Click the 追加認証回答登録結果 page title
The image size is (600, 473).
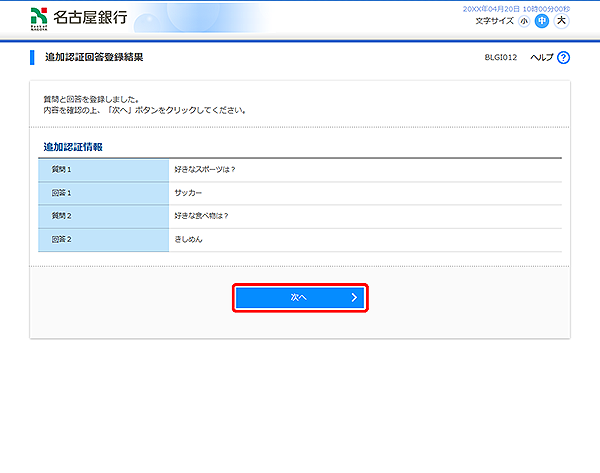click(94, 58)
